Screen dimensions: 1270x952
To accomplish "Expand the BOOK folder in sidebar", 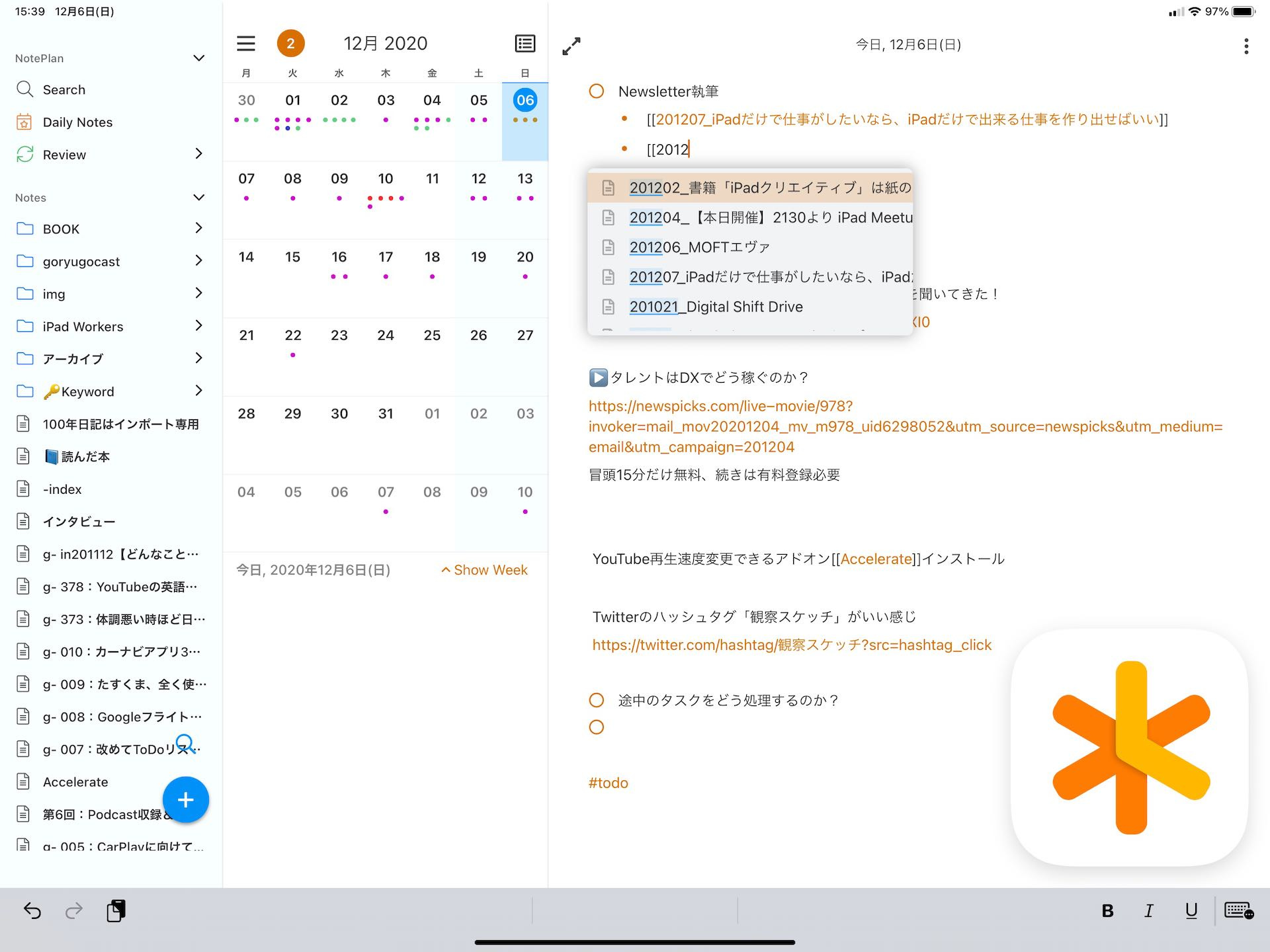I will click(x=200, y=229).
